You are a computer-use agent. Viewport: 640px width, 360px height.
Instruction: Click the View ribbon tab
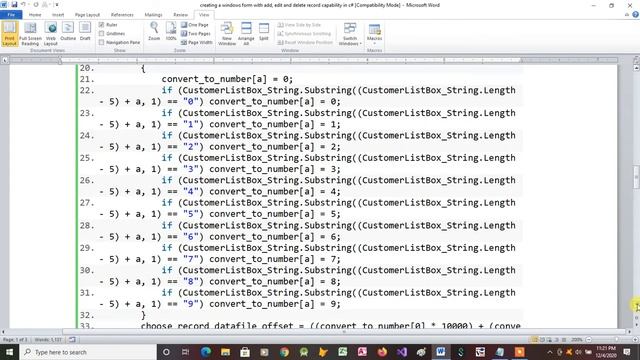point(204,15)
